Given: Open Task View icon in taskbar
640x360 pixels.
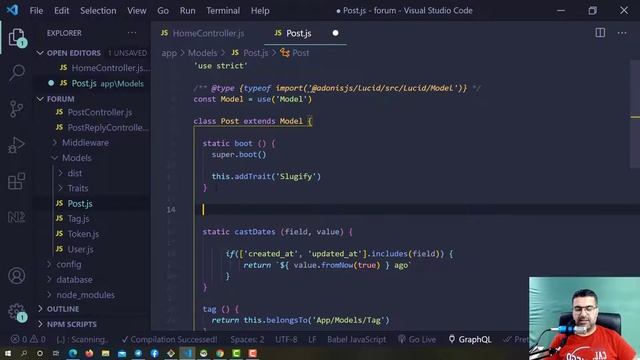Looking at the screenshot, I should [x=56, y=353].
